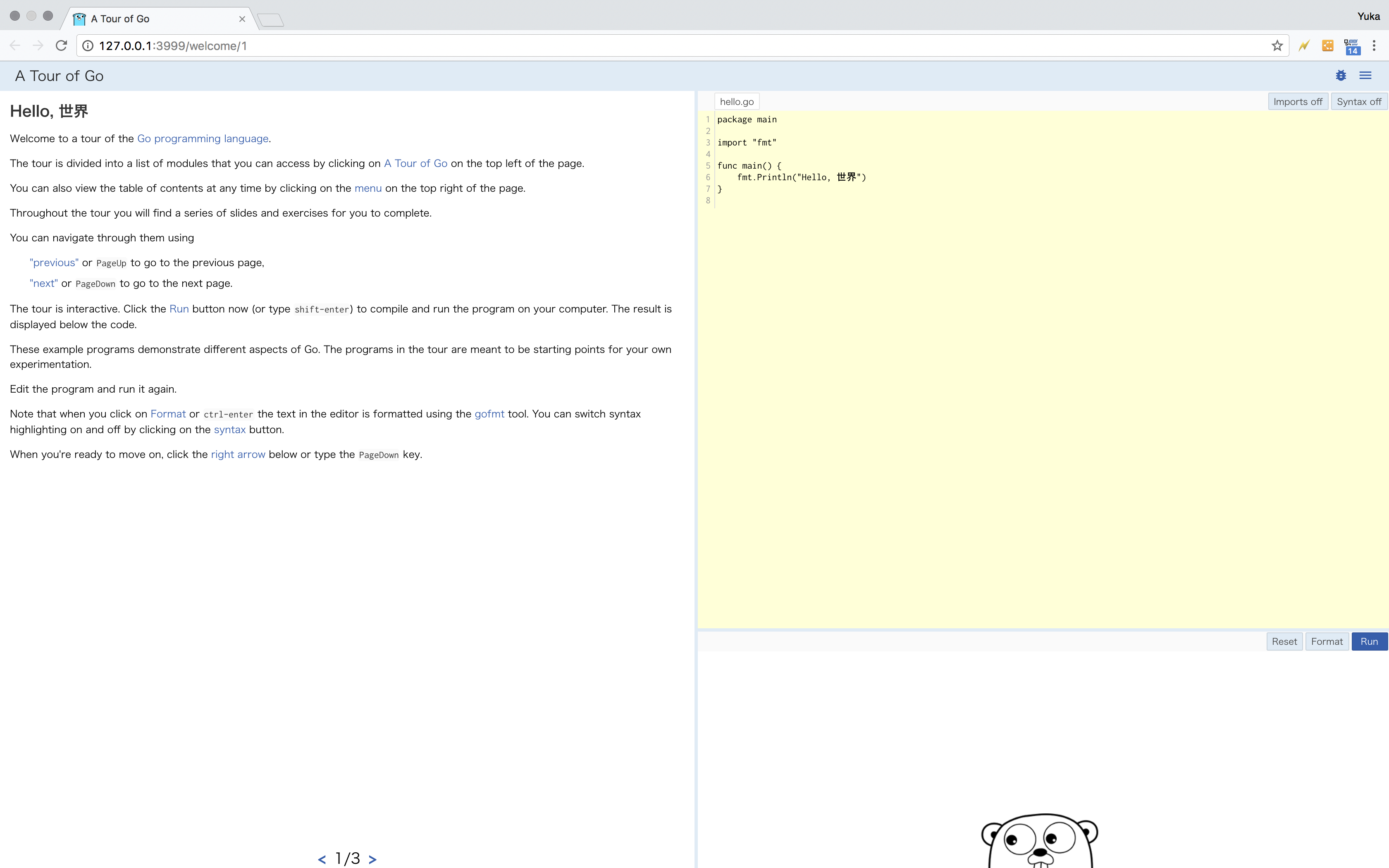Open the Chrome three-dot menu
Screen dimensions: 1389x868
pyautogui.click(x=1374, y=46)
